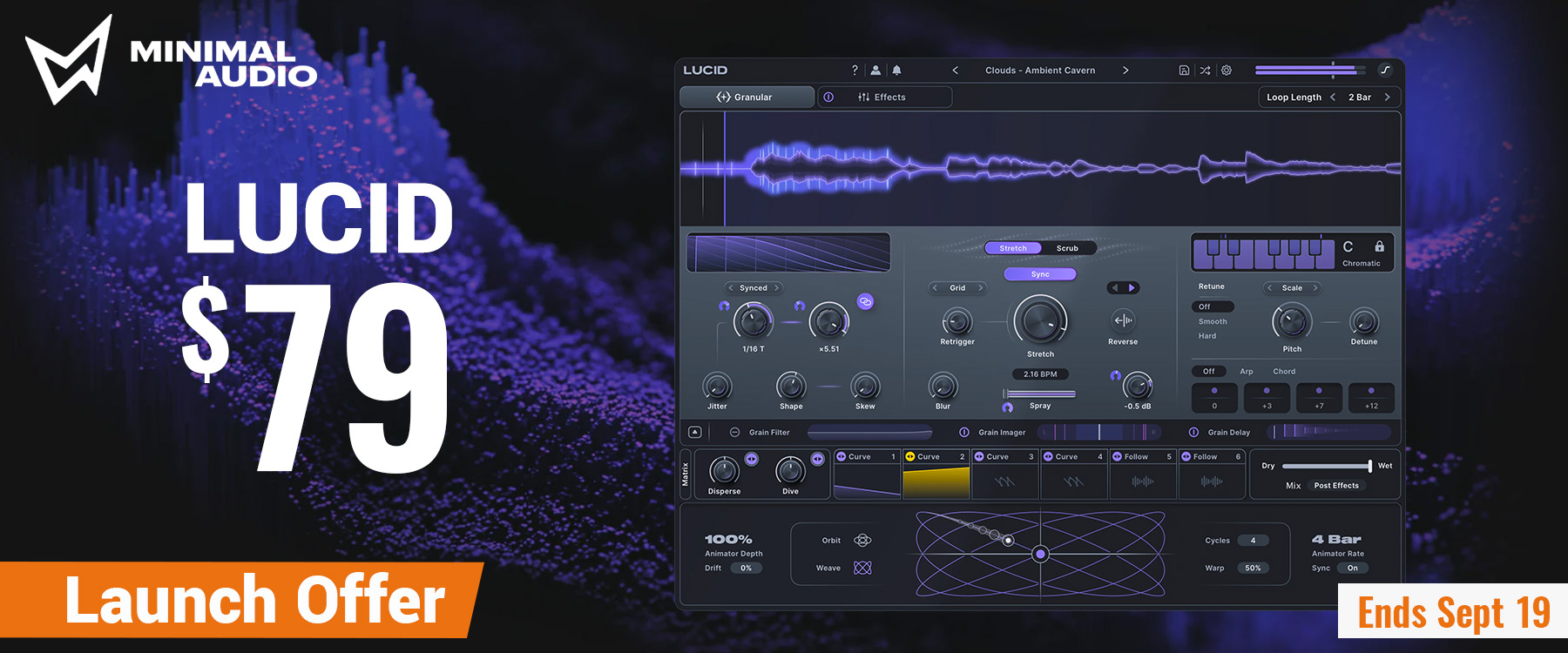Toggle the Grain Filter enable button

coord(734,432)
